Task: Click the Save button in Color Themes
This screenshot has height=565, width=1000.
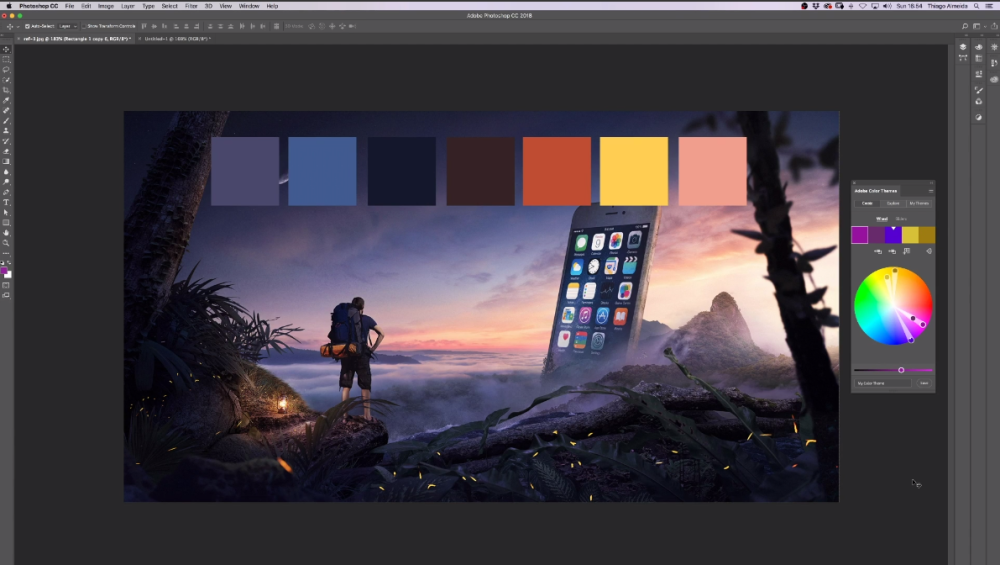Action: [924, 383]
